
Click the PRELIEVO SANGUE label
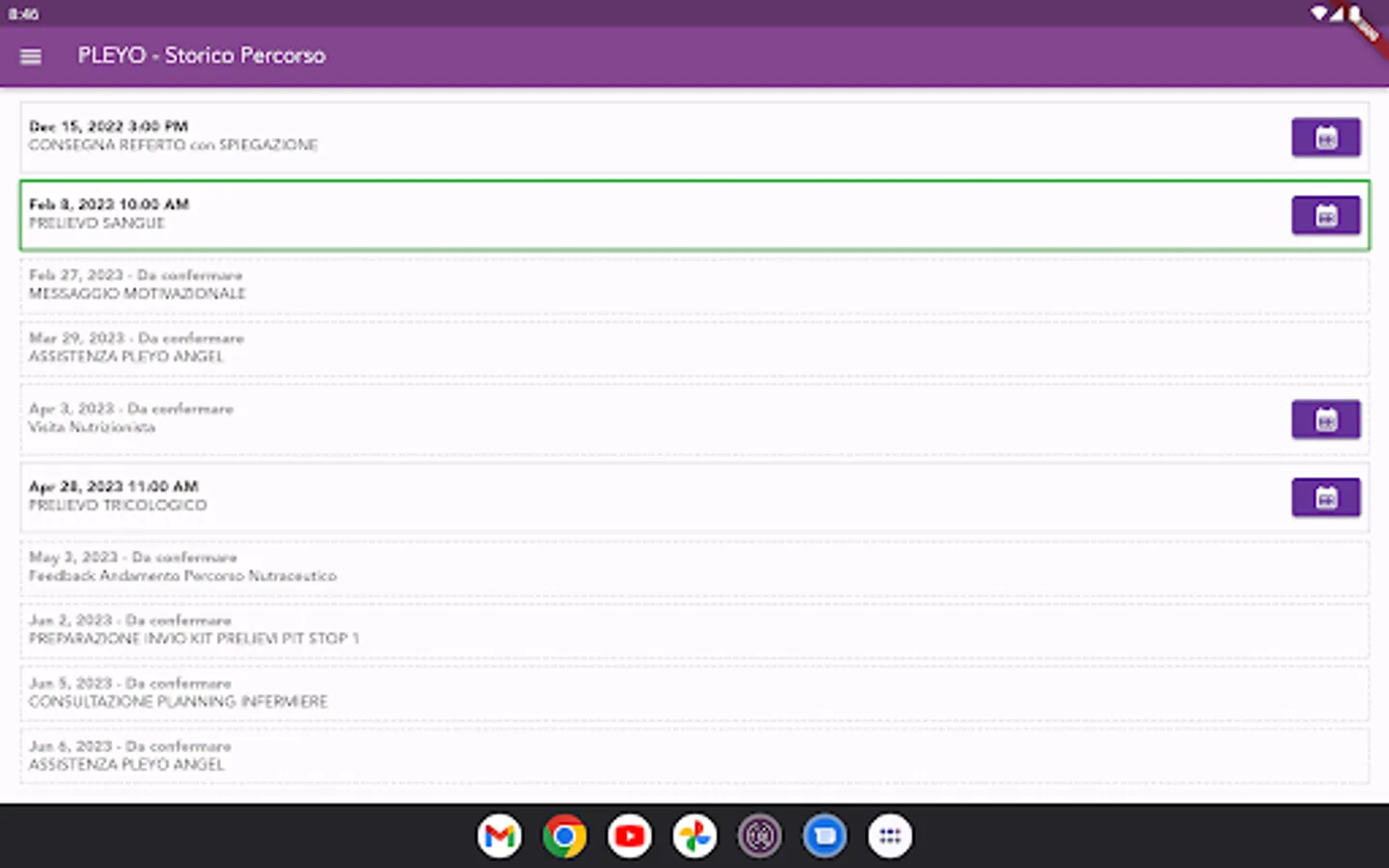tap(96, 224)
